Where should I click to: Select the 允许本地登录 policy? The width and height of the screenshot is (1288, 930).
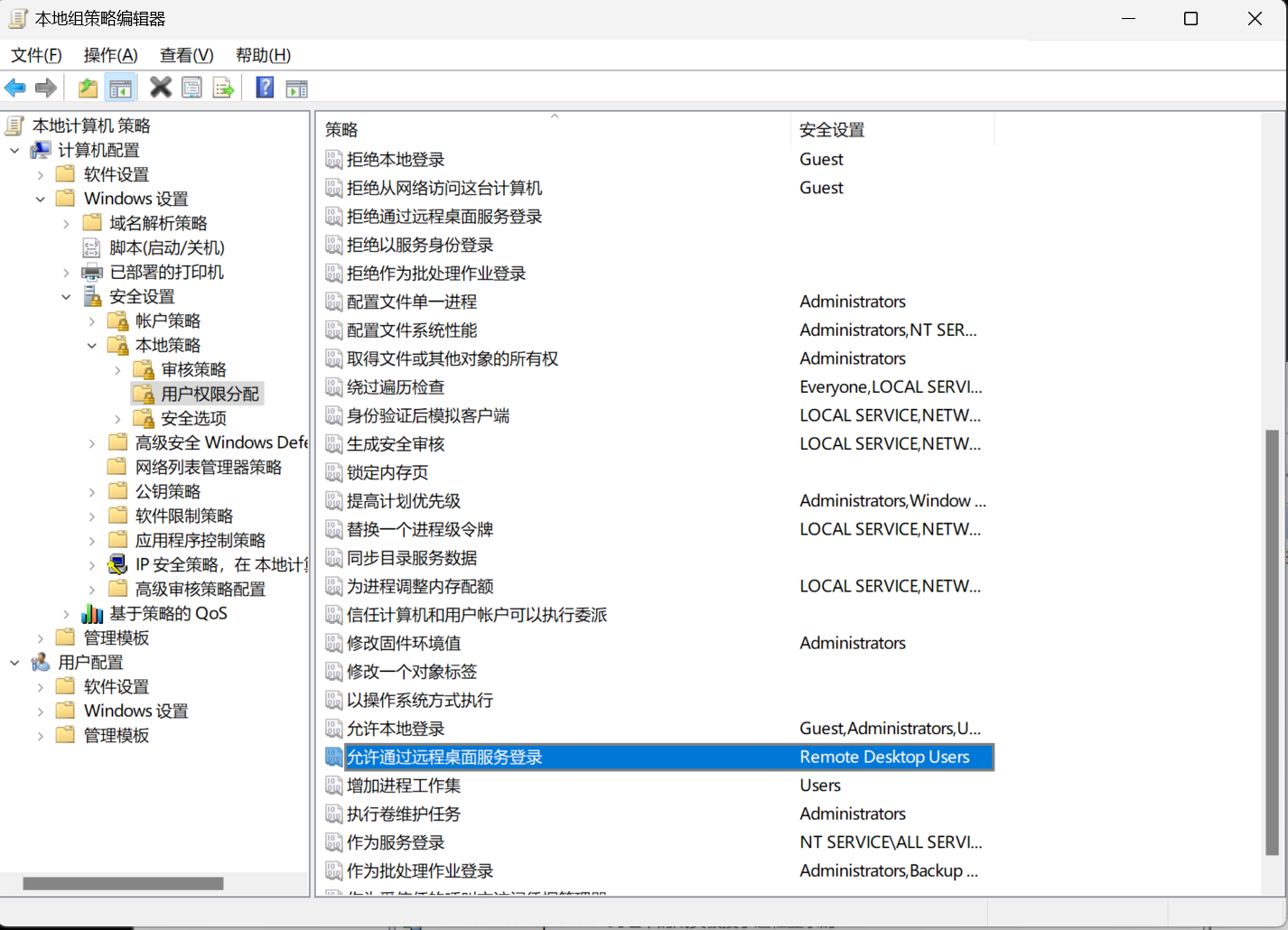coord(396,729)
